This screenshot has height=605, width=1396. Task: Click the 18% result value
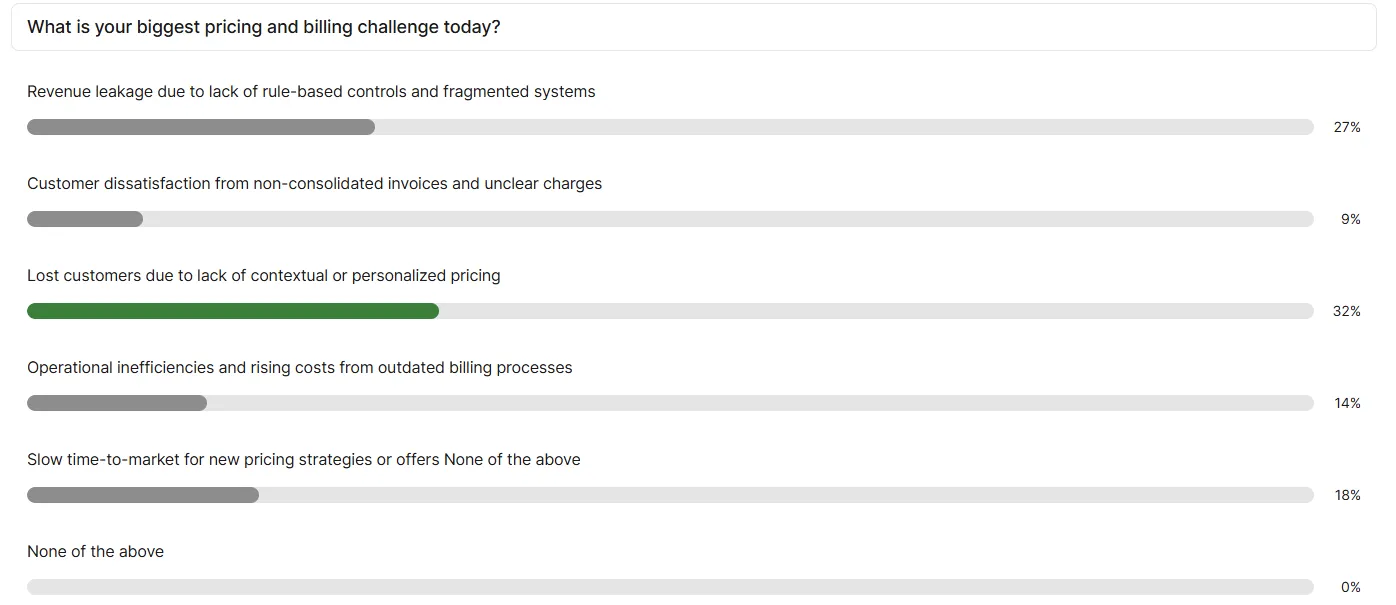(x=1346, y=495)
